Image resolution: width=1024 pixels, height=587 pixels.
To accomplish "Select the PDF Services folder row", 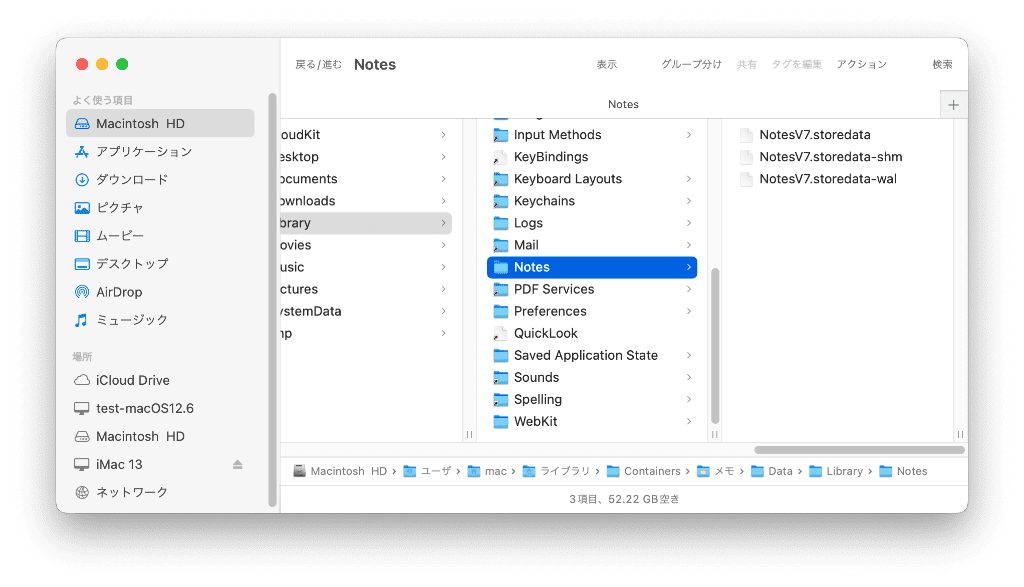I will 592,289.
